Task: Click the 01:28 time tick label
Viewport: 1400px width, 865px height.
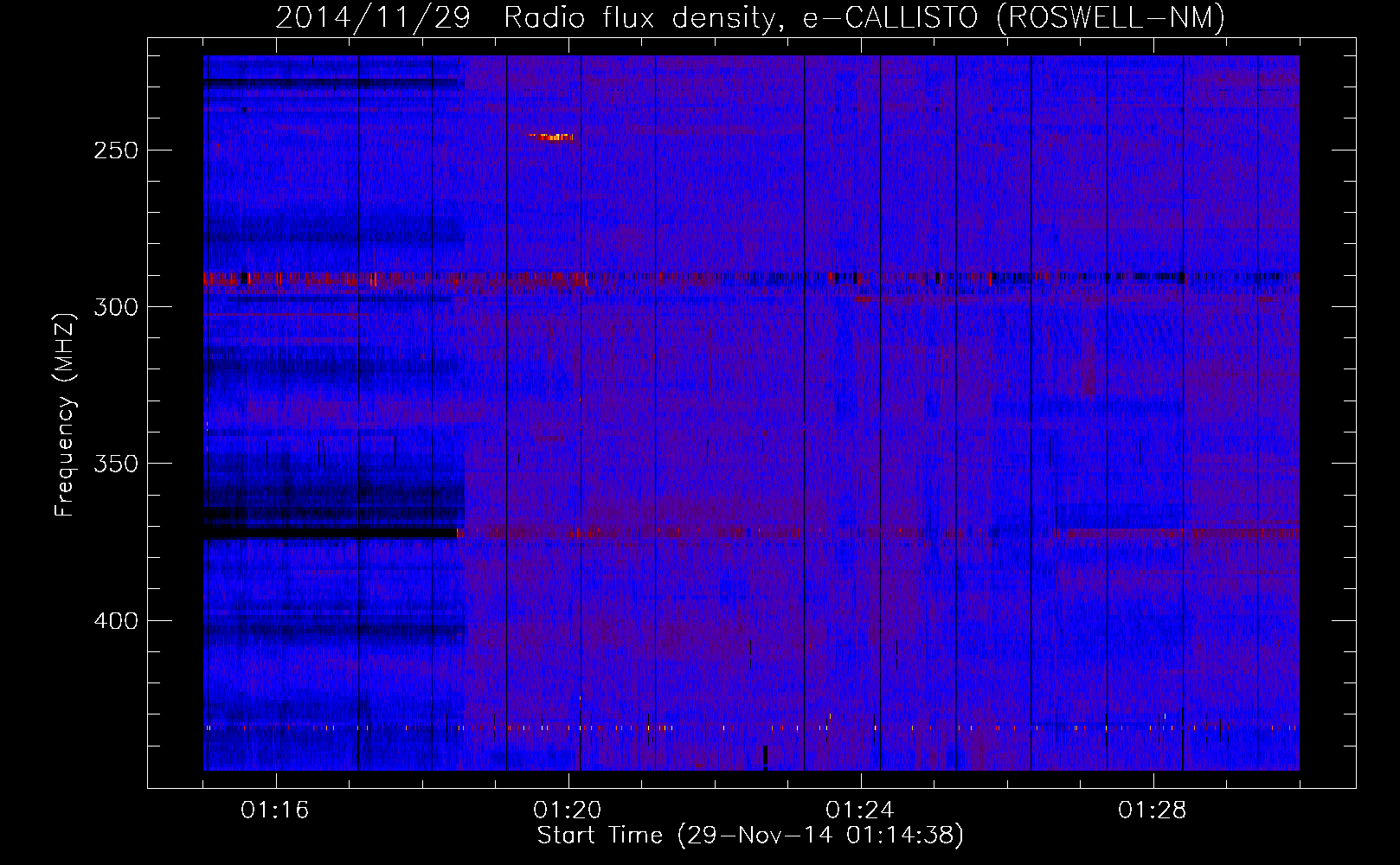Action: click(1152, 811)
